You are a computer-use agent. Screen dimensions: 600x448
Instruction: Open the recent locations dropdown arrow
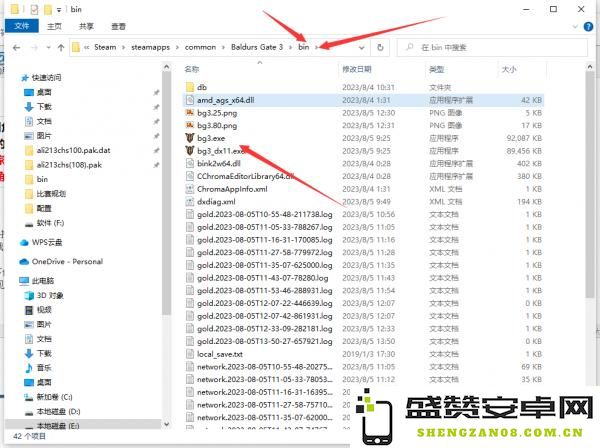click(48, 47)
